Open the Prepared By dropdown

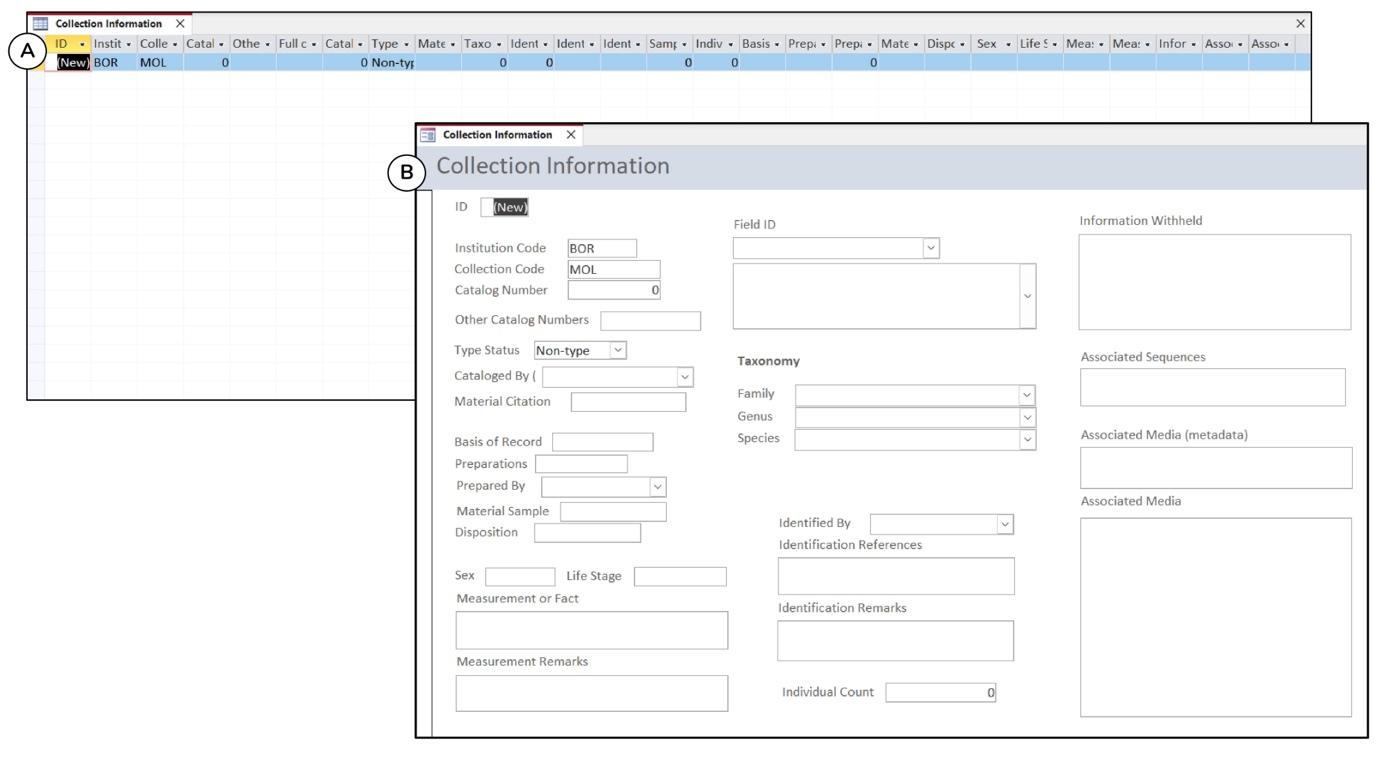(657, 487)
